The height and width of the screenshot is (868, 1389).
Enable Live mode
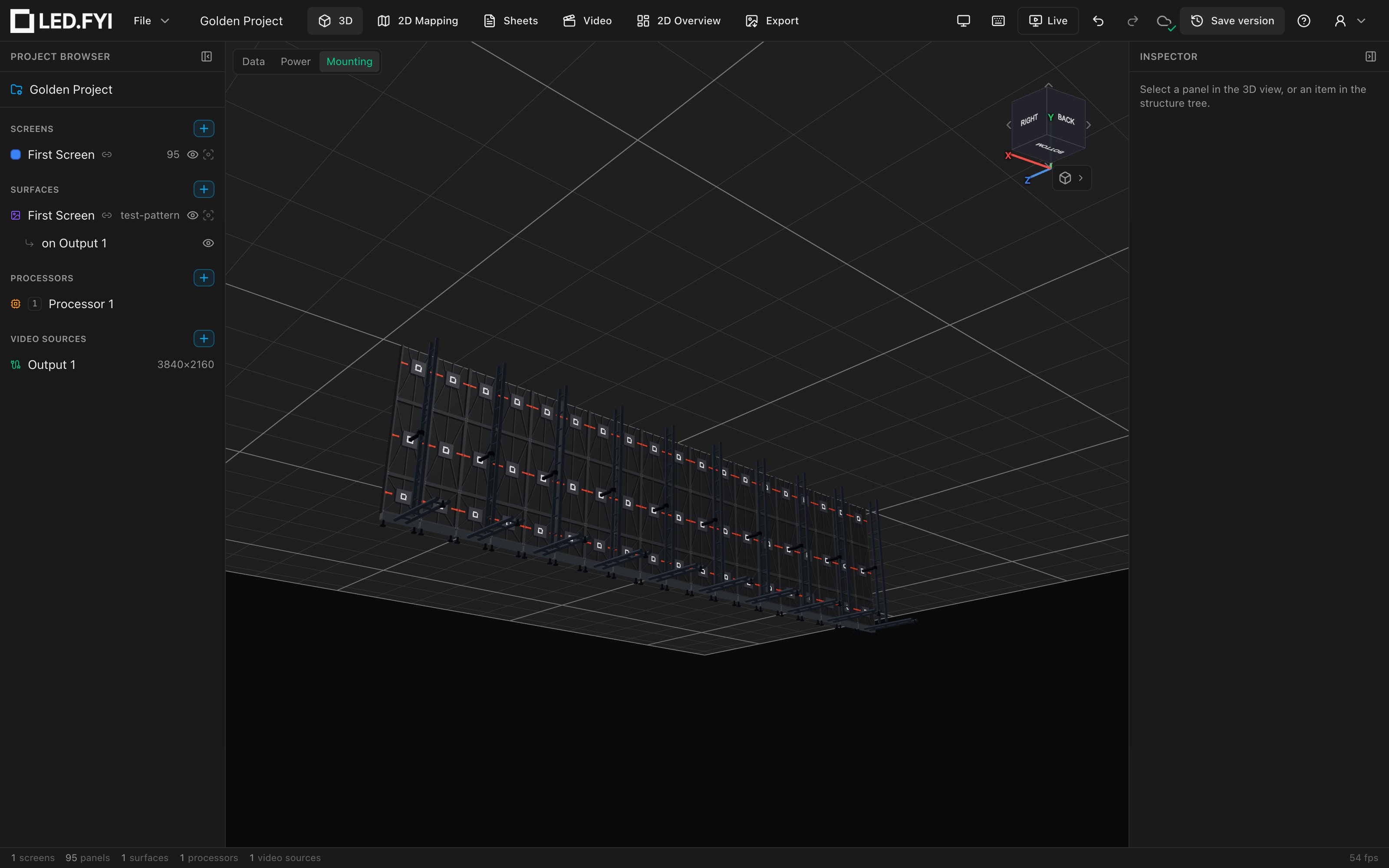click(1048, 21)
